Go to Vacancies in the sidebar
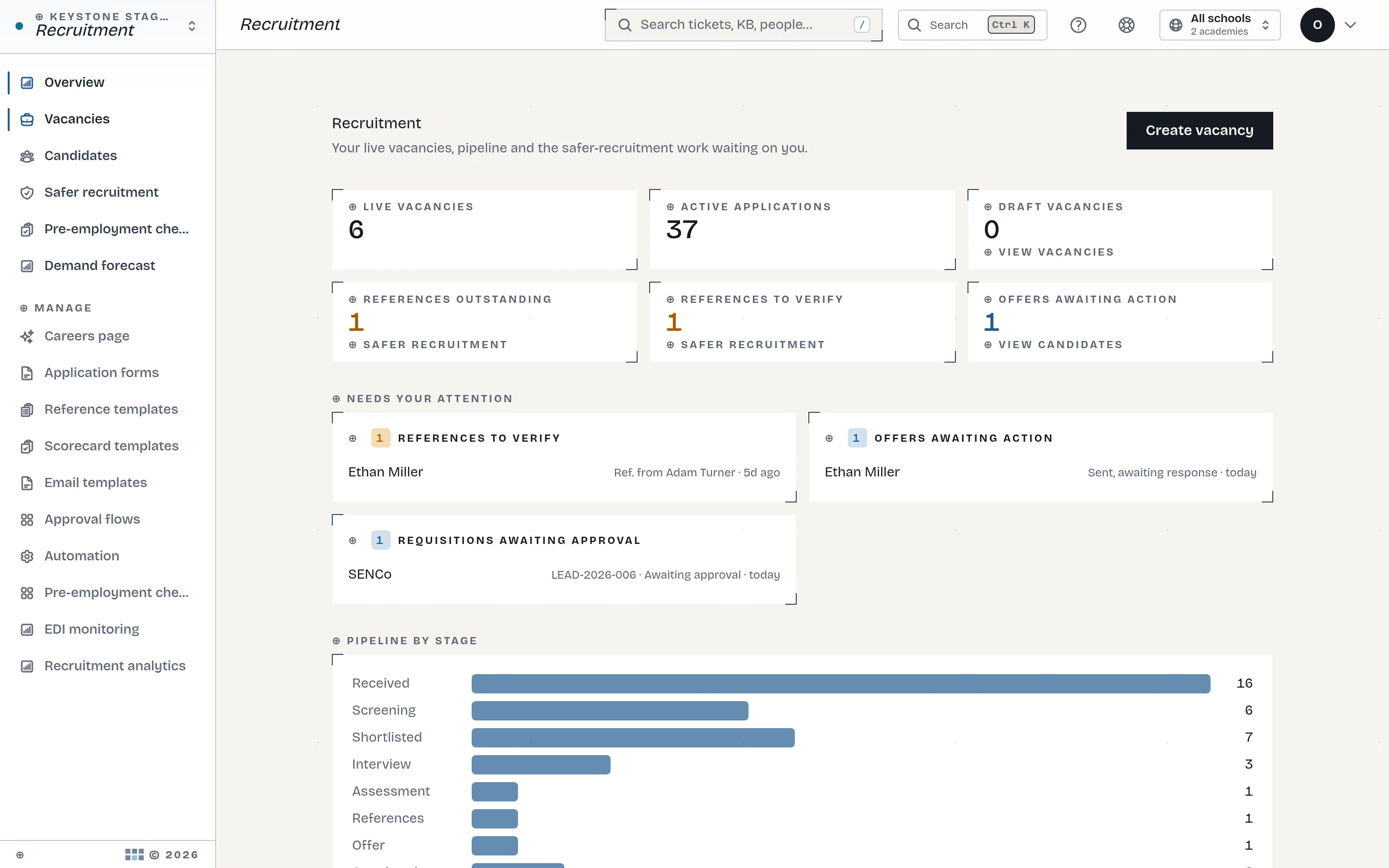 point(77,120)
